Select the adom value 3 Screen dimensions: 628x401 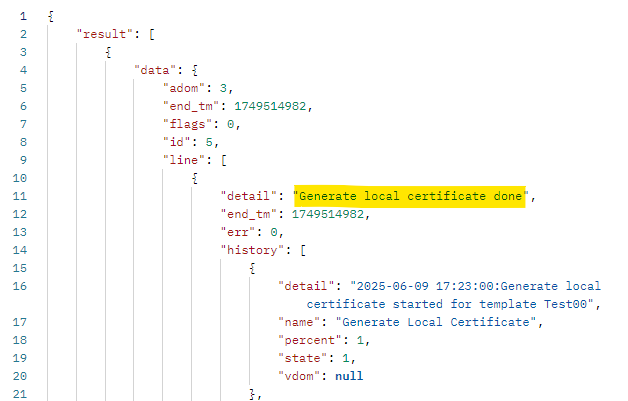[x=223, y=88]
